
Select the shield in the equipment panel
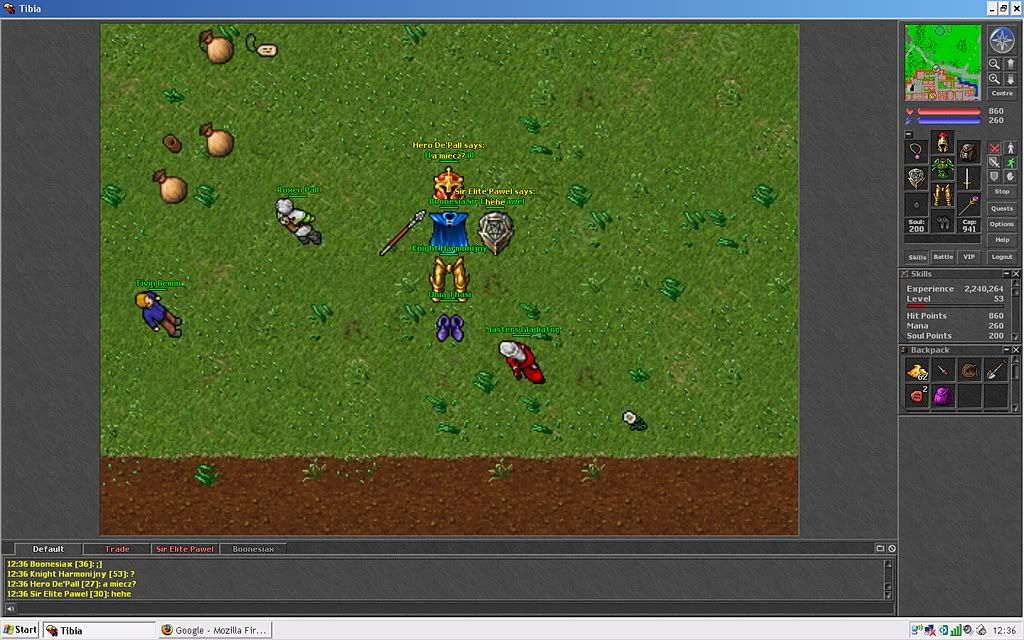coord(916,178)
